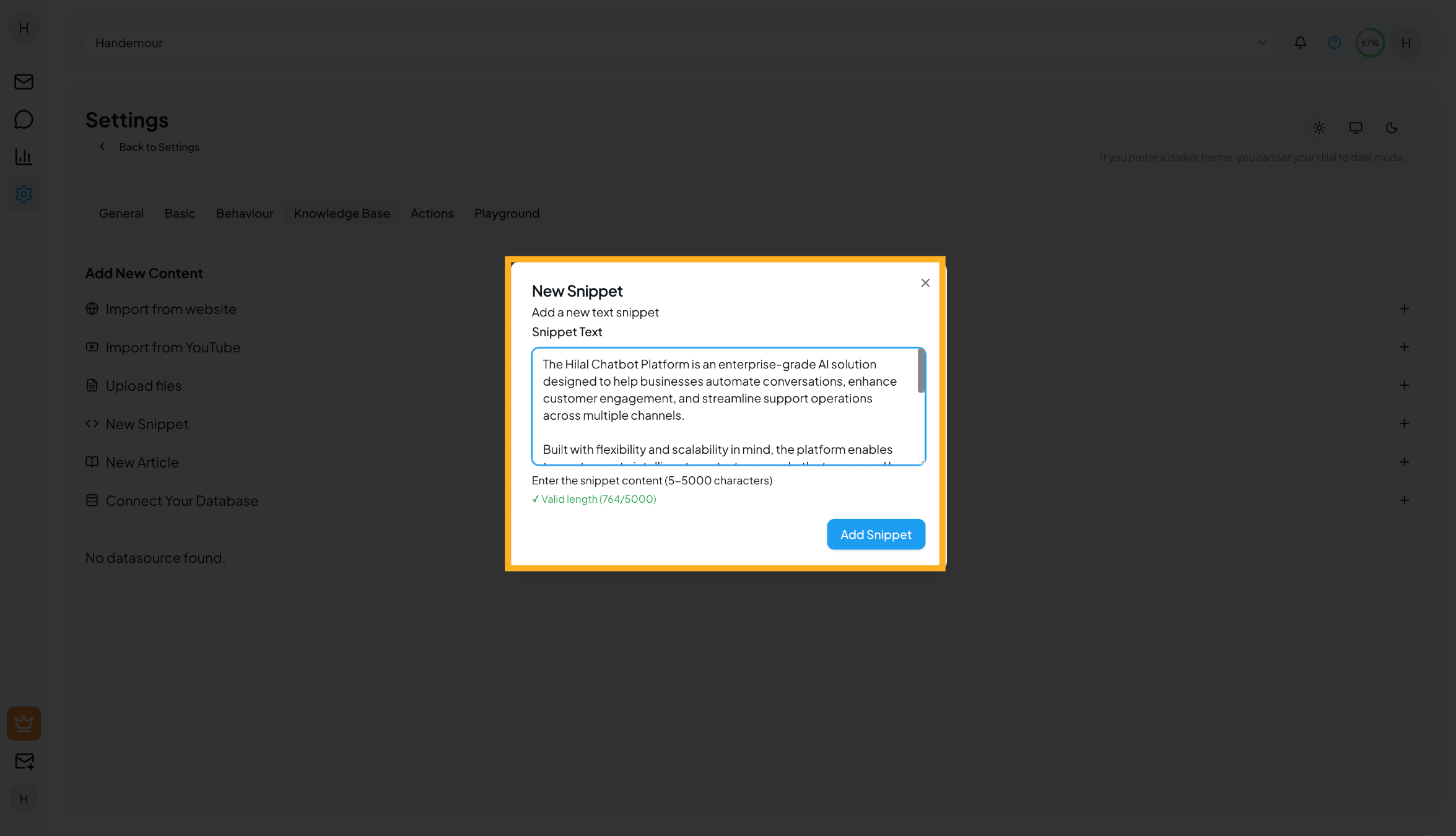Open the inbox mail icon in sidebar

pos(24,82)
